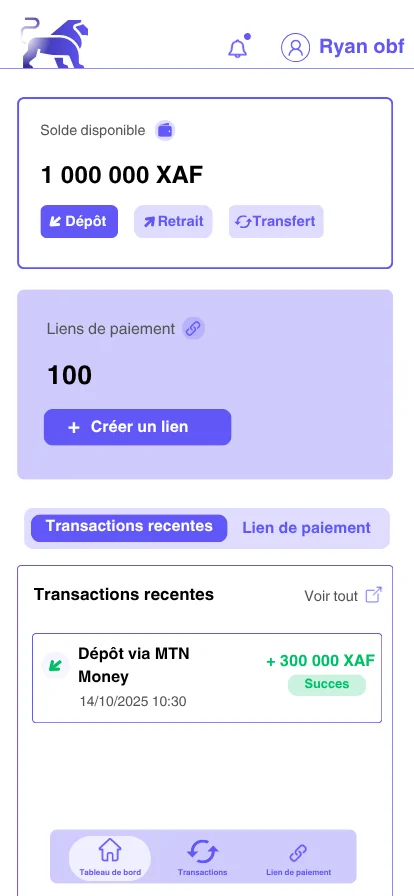This screenshot has height=896, width=414.
Task: Open the external link icon next to Voir tout
Action: tap(373, 595)
